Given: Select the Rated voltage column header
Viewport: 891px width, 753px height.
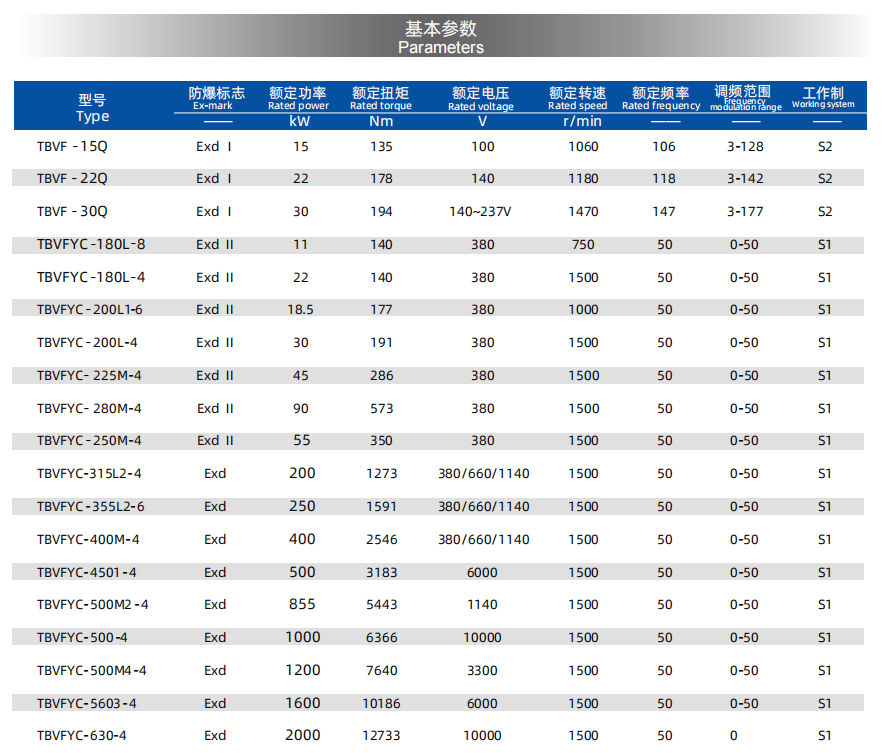Looking at the screenshot, I should [481, 98].
